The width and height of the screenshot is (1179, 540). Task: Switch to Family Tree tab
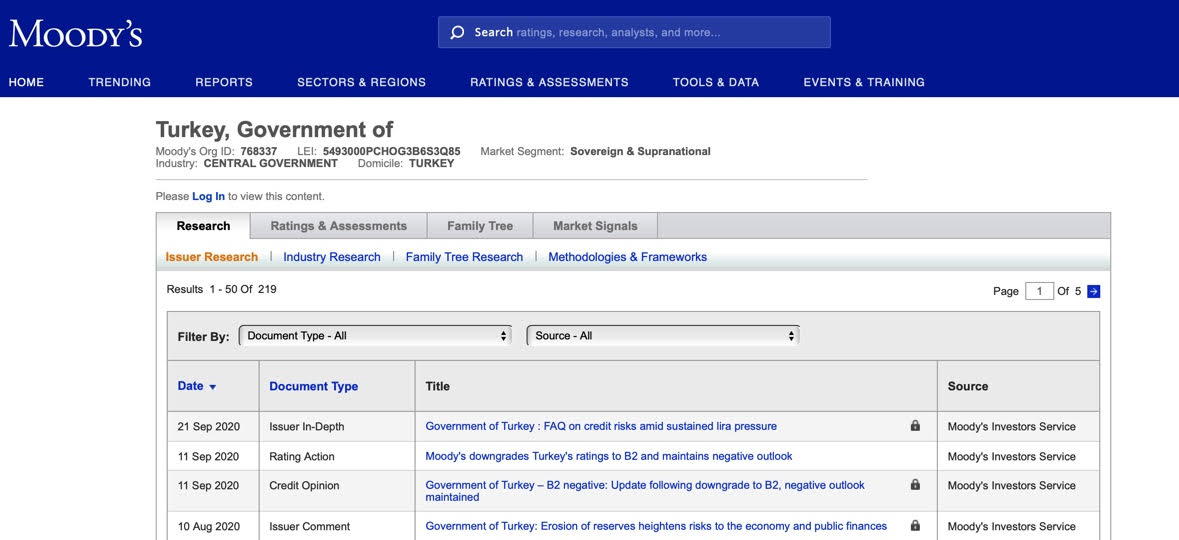pos(480,226)
